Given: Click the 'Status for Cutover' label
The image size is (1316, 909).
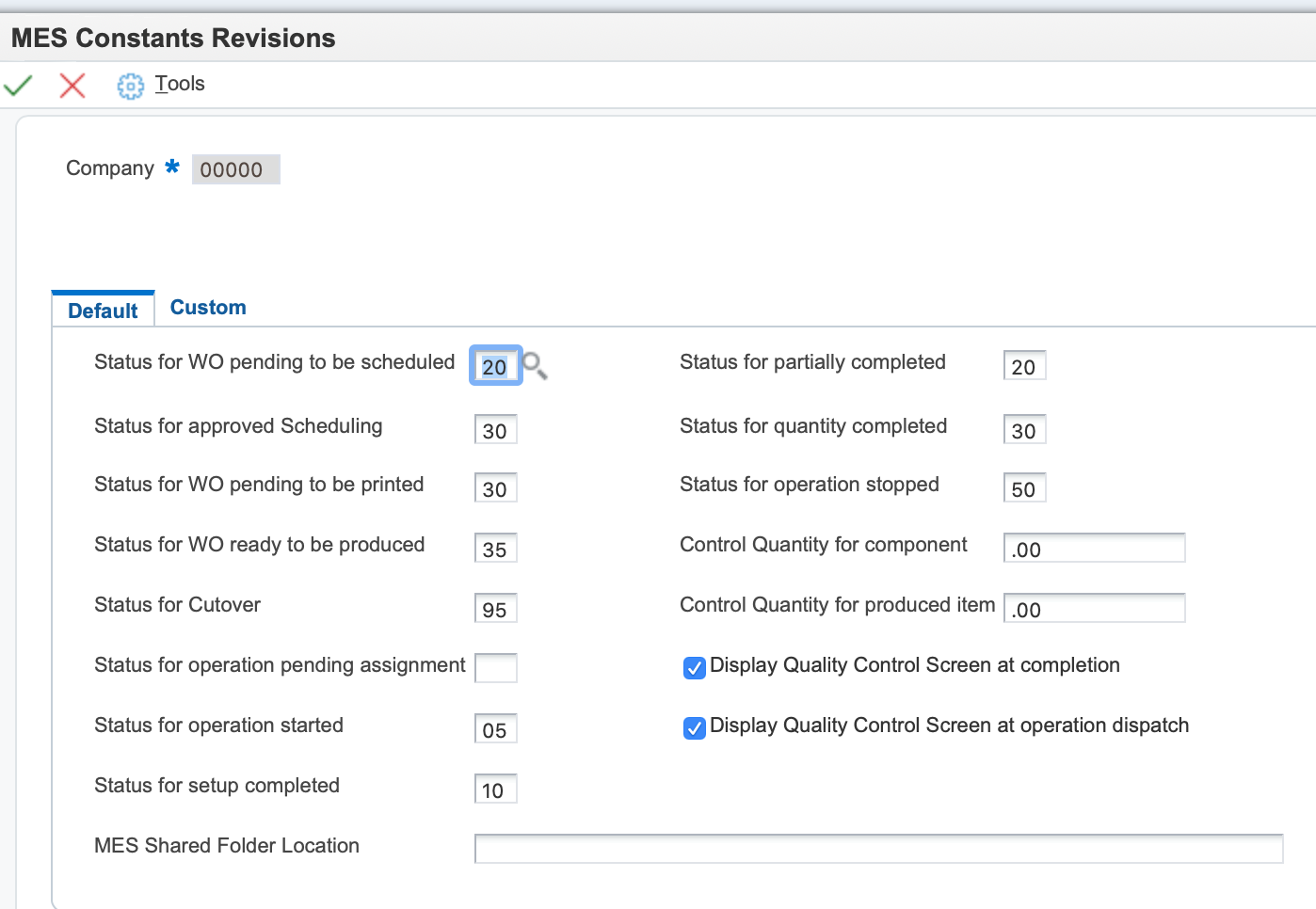Looking at the screenshot, I should [x=178, y=605].
